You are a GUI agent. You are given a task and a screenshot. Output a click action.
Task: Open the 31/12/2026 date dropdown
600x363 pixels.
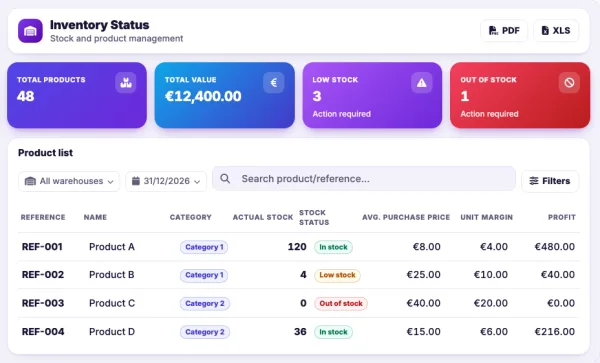point(166,181)
